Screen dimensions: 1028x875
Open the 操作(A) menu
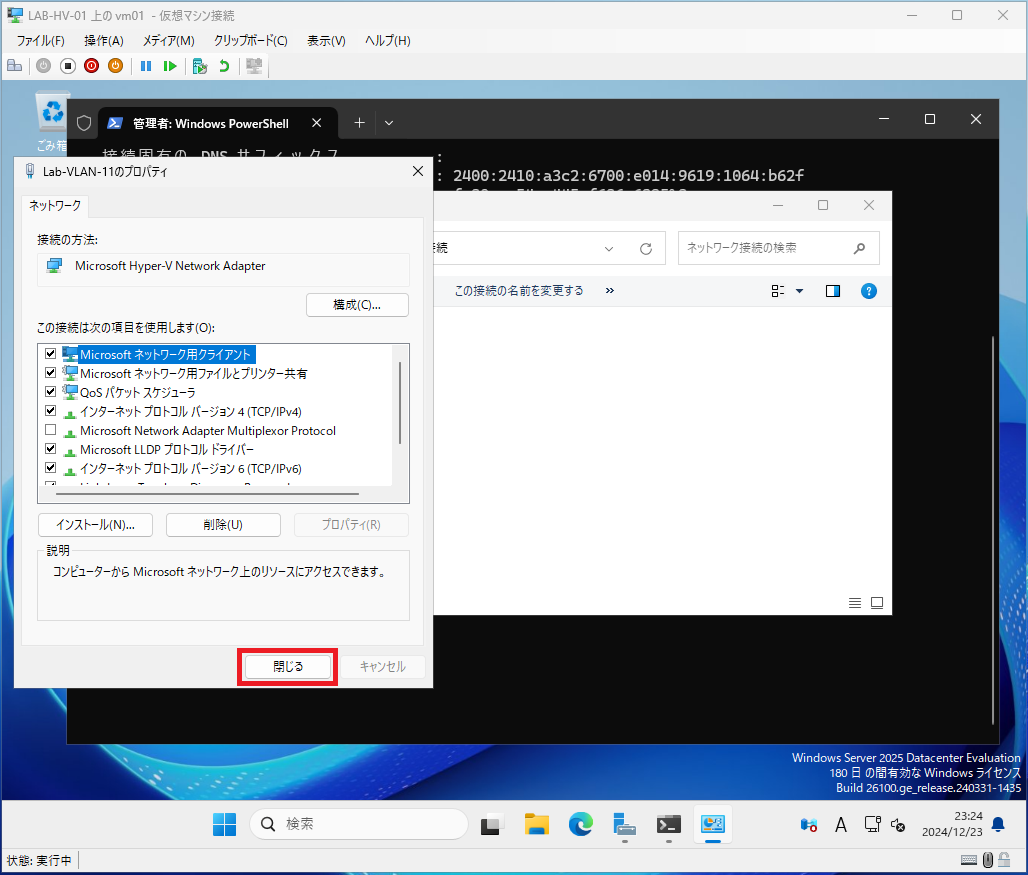coord(104,41)
